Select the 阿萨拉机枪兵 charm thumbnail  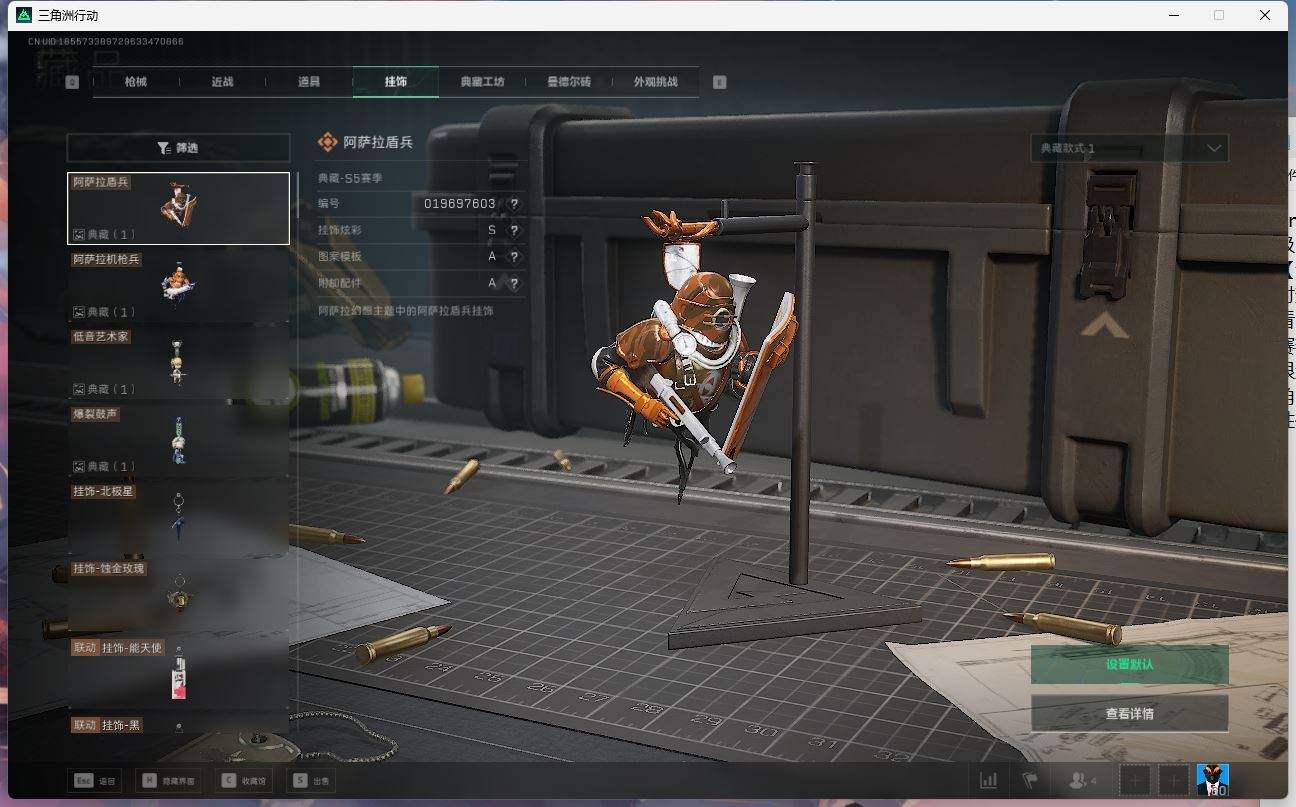(x=178, y=286)
